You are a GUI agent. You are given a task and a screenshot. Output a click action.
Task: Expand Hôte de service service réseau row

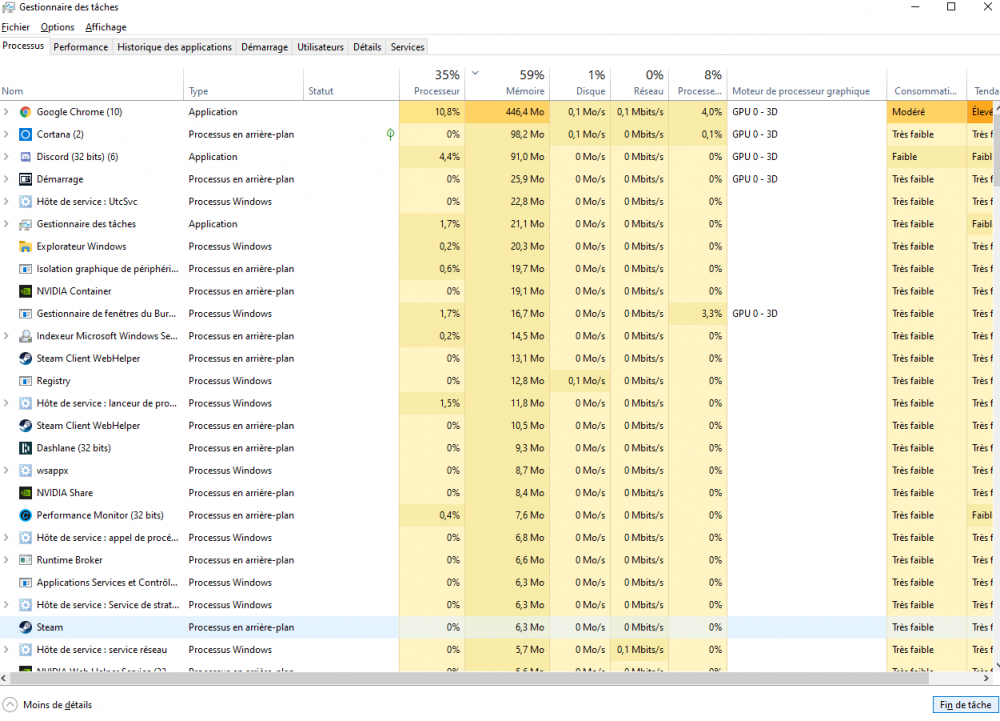coord(6,650)
